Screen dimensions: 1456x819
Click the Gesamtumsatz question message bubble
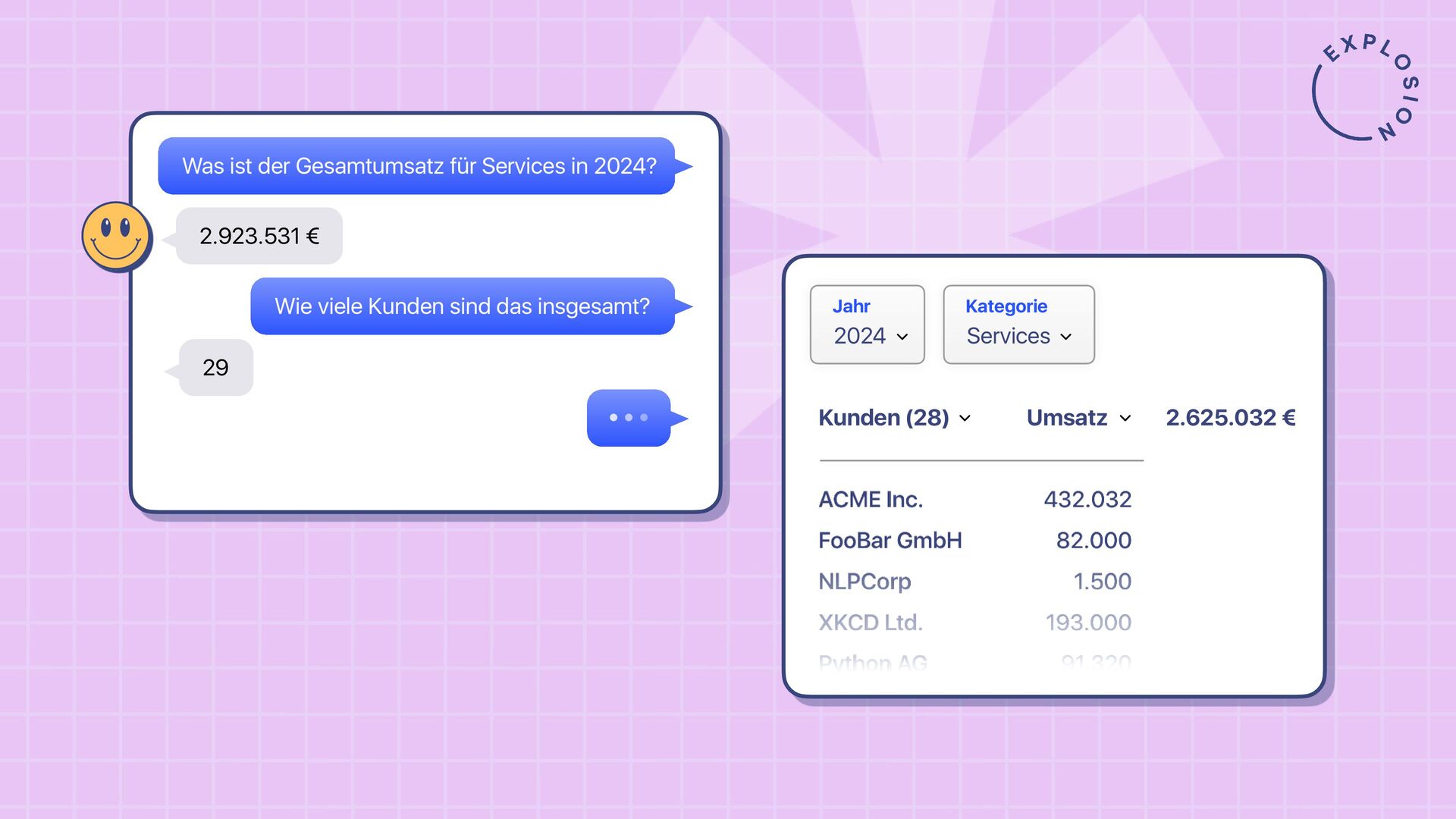pyautogui.click(x=417, y=166)
